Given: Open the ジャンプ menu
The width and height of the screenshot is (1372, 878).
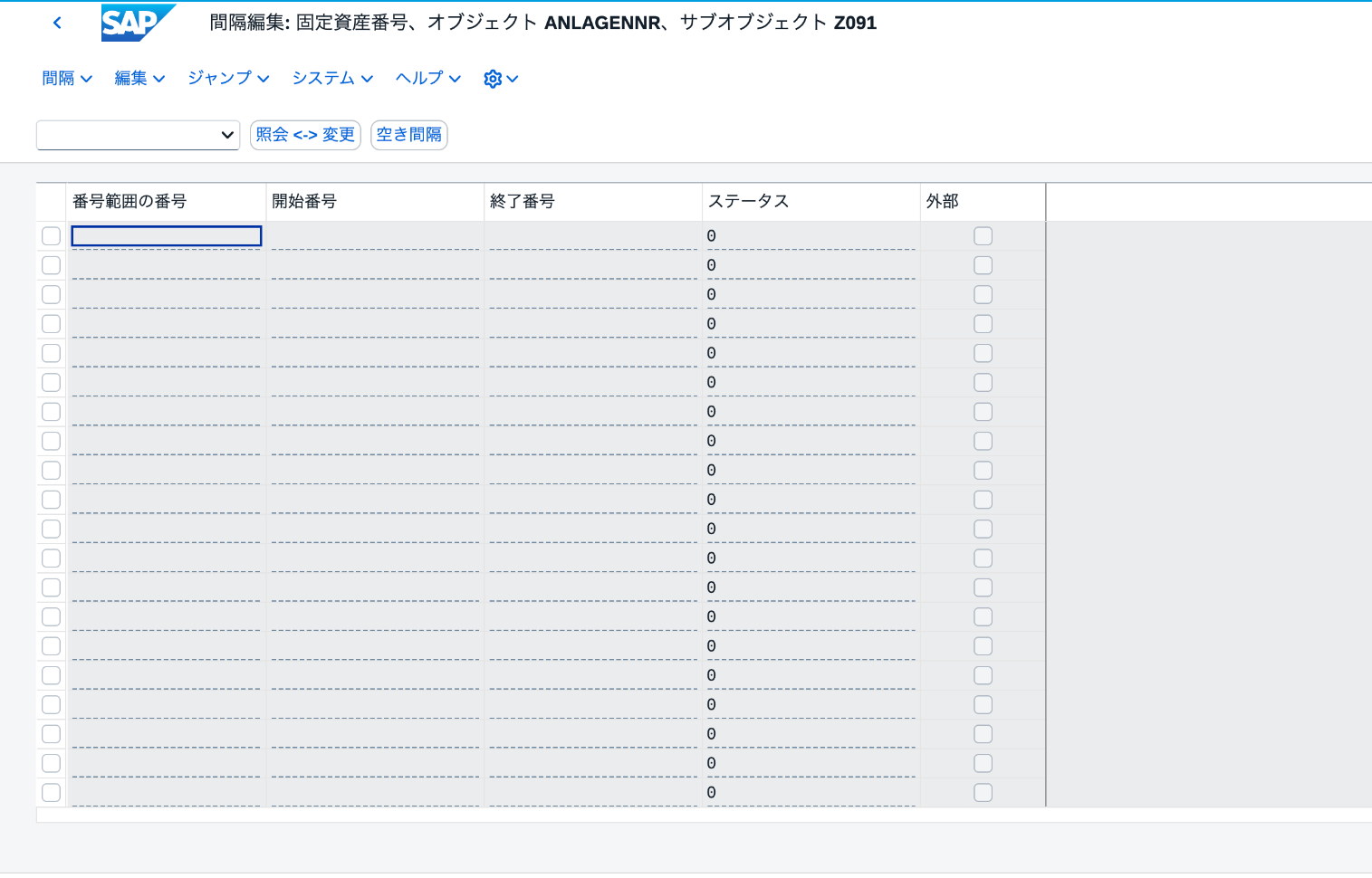Looking at the screenshot, I should (x=228, y=79).
